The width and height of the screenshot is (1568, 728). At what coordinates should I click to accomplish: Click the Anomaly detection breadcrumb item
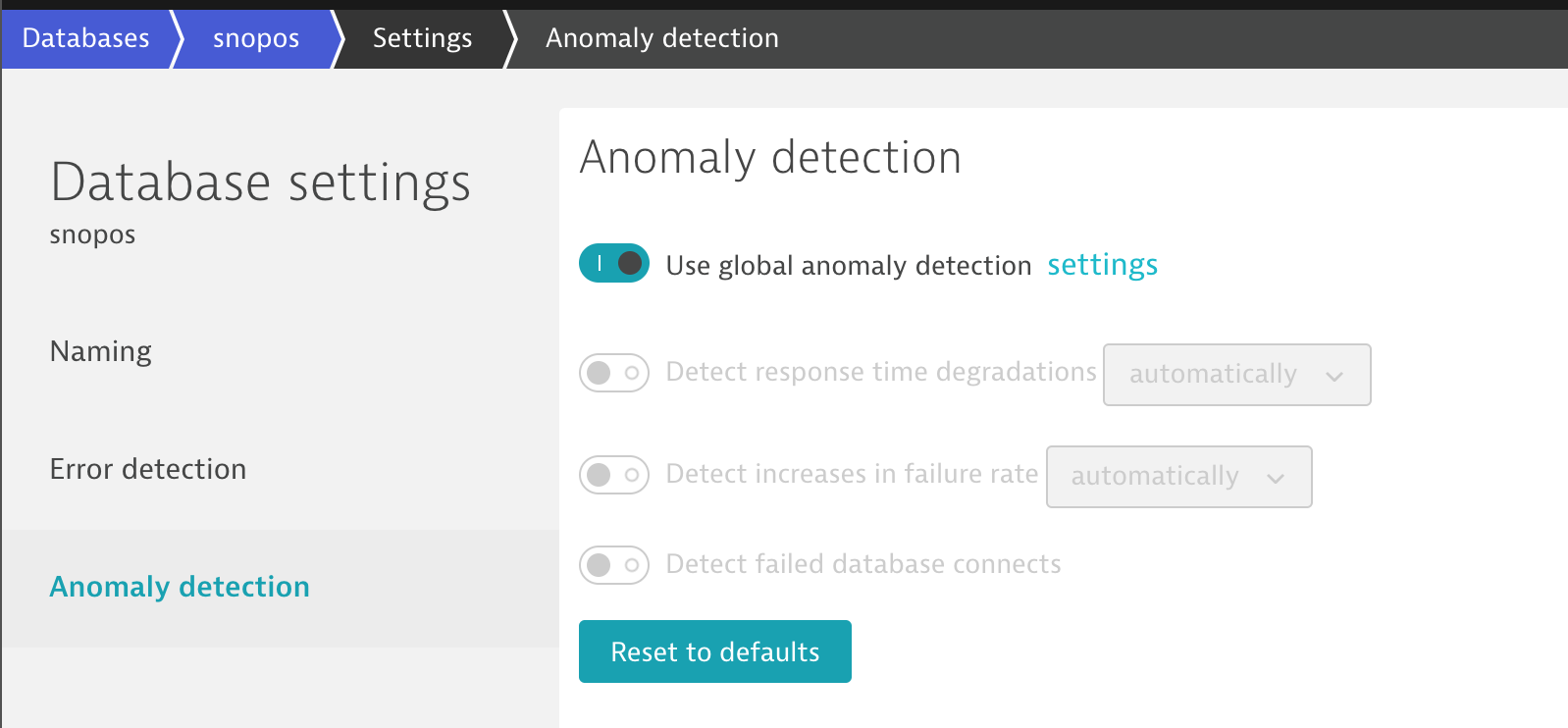pyautogui.click(x=662, y=38)
